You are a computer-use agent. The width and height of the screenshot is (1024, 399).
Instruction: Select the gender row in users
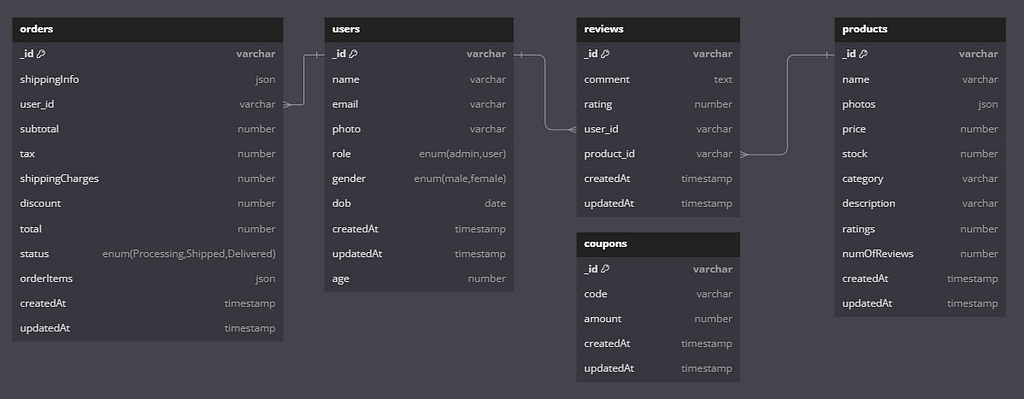point(419,179)
